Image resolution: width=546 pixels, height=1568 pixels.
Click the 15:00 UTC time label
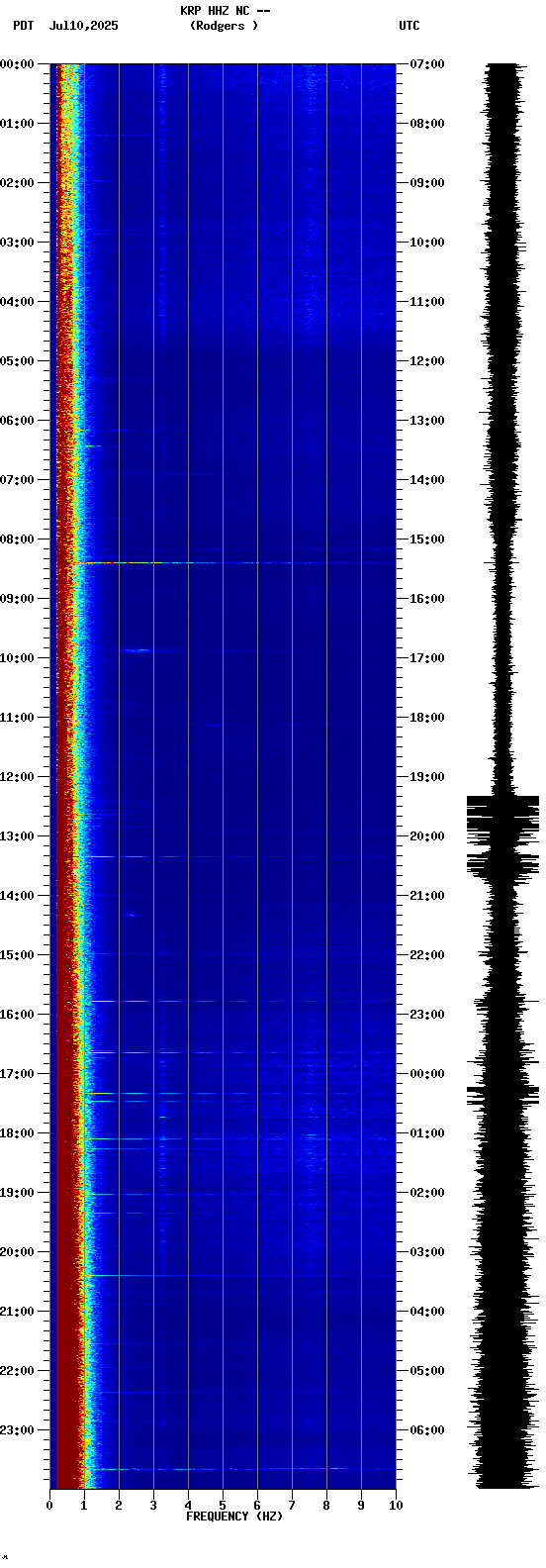tap(426, 539)
